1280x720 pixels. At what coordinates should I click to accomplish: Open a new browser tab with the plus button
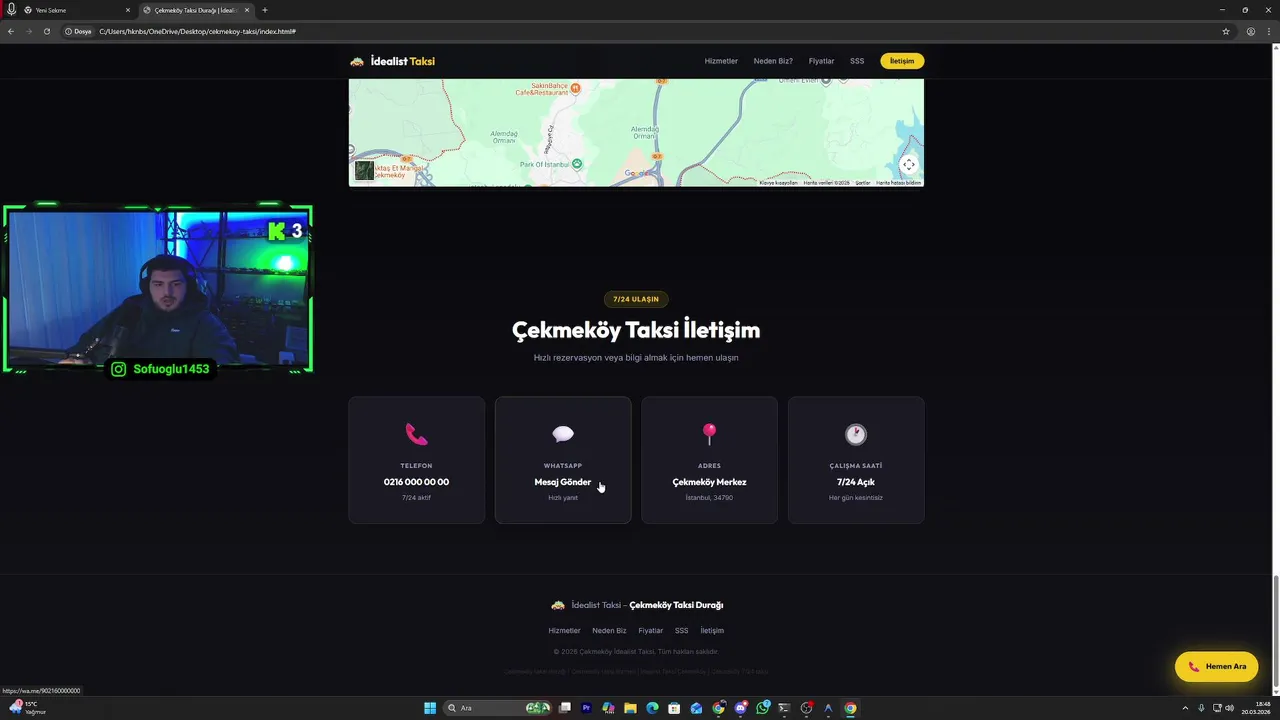click(265, 10)
